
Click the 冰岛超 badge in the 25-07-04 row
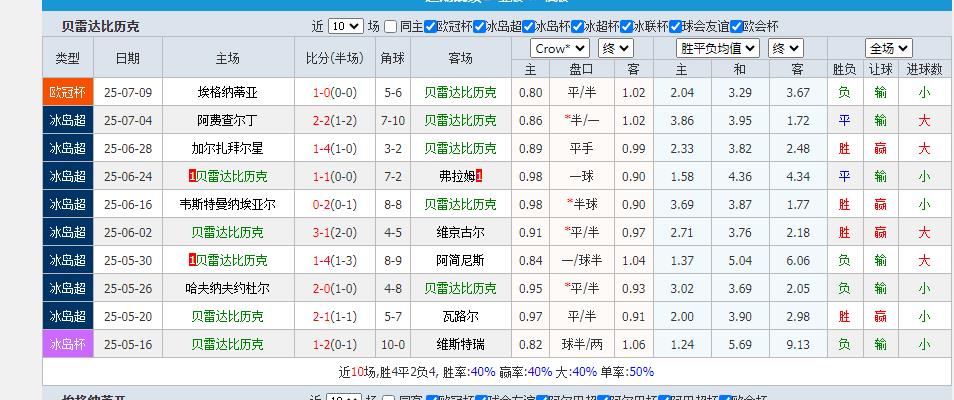coord(68,120)
